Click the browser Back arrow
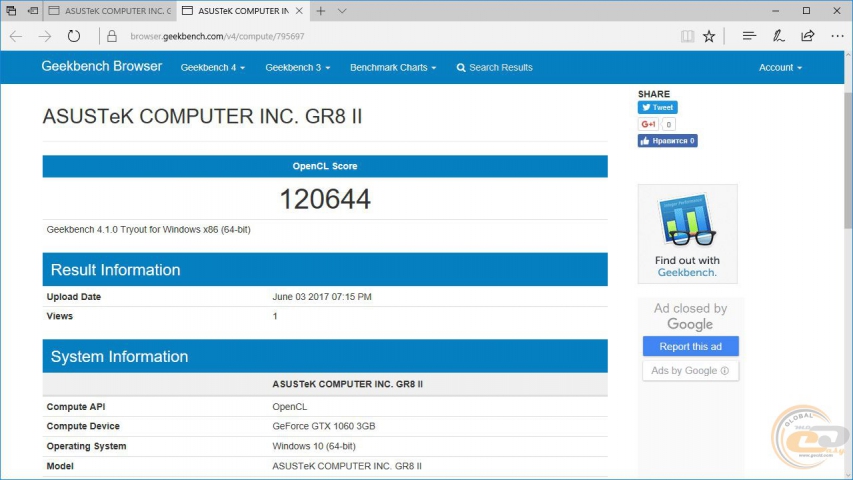 tap(16, 36)
